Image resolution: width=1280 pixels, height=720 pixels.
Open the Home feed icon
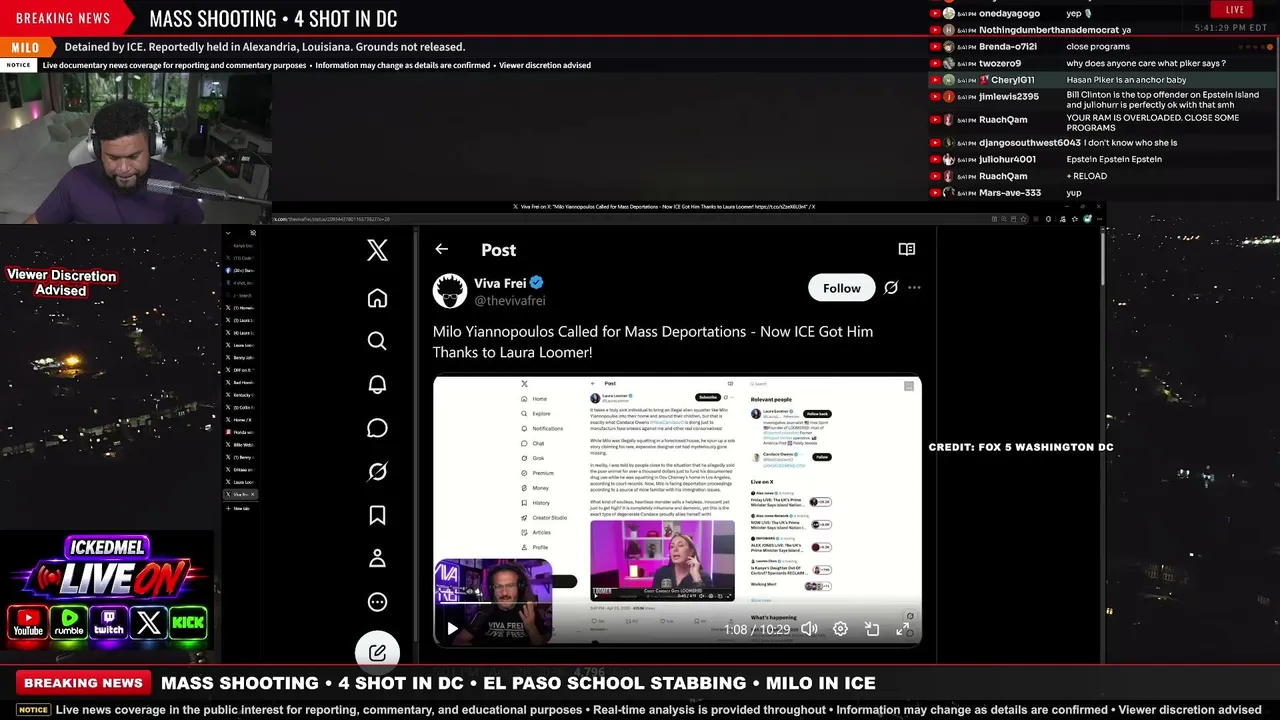coord(377,298)
